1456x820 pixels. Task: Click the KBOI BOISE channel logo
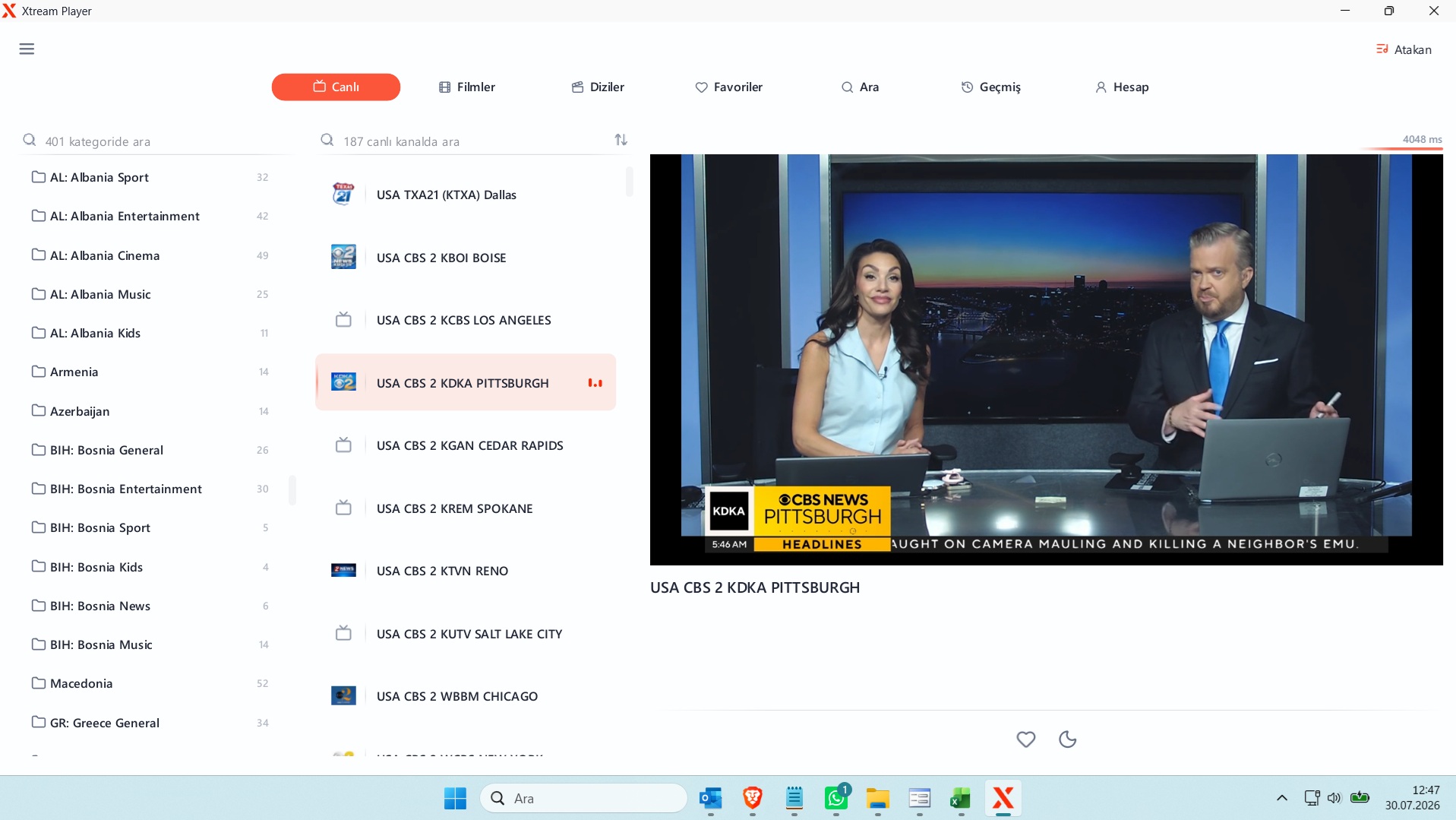point(343,258)
